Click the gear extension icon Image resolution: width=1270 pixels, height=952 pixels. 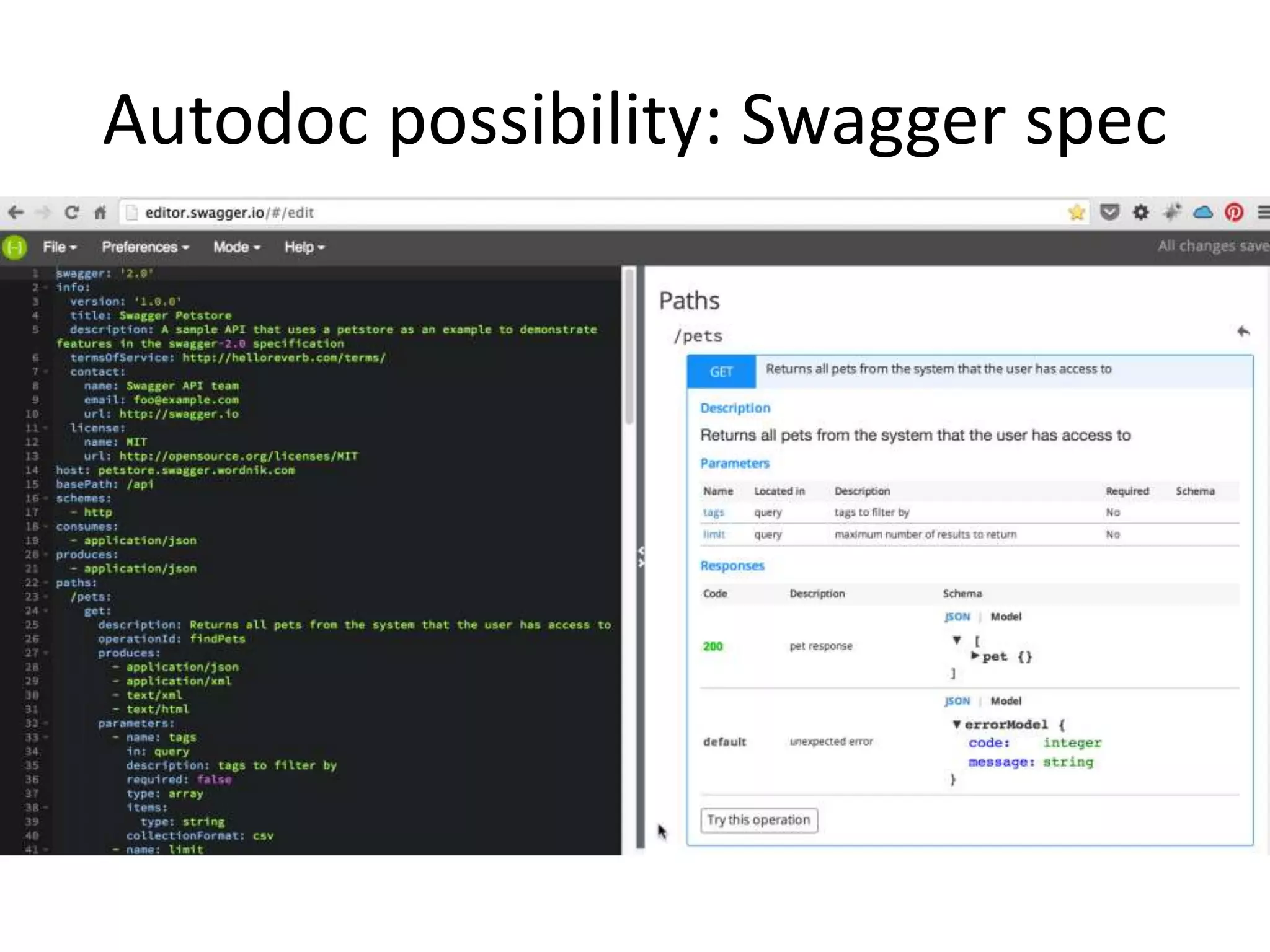tap(1141, 213)
